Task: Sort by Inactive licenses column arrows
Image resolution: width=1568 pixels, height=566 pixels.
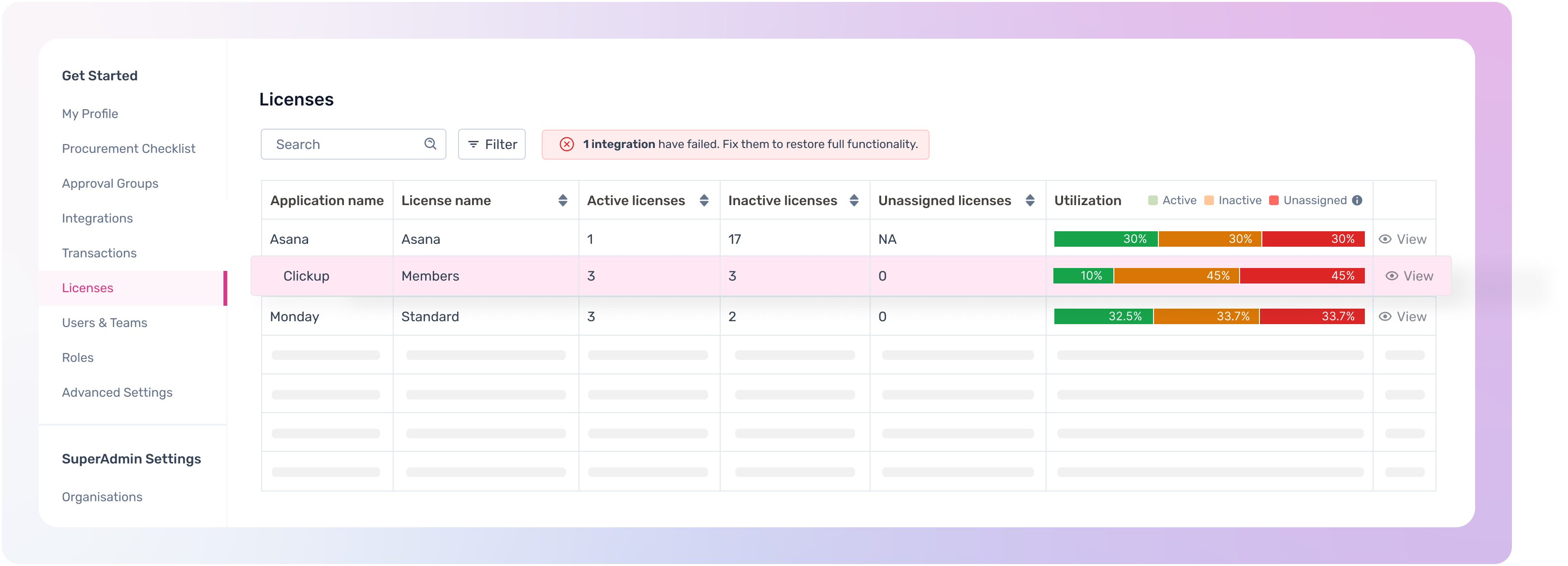Action: (x=853, y=200)
